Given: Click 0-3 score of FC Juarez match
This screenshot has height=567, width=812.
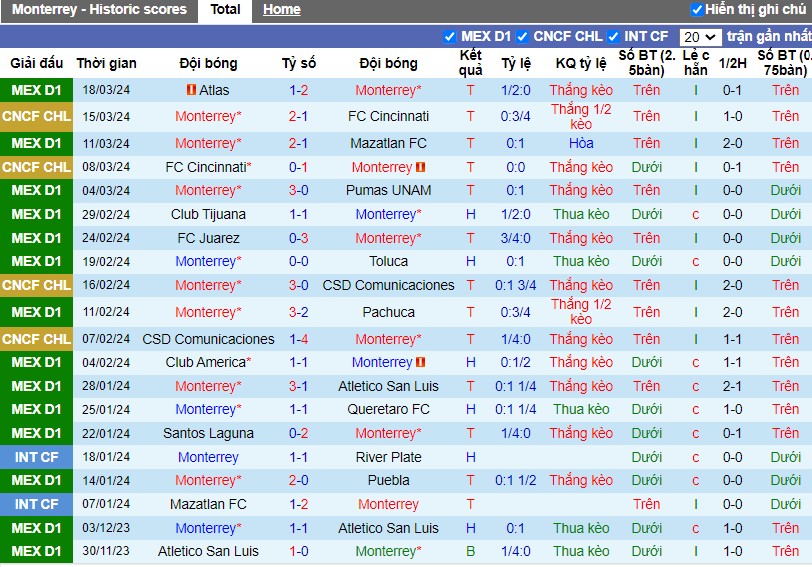Looking at the screenshot, I should coord(298,238).
